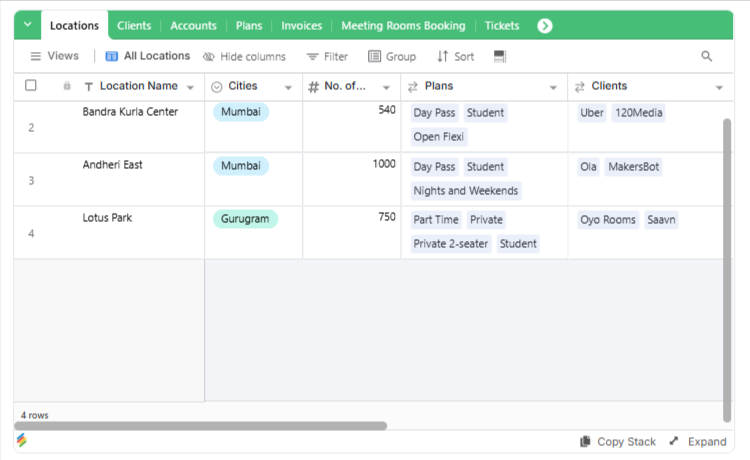Open the Filter options
Viewport: 750px width, 460px height.
pyautogui.click(x=327, y=56)
